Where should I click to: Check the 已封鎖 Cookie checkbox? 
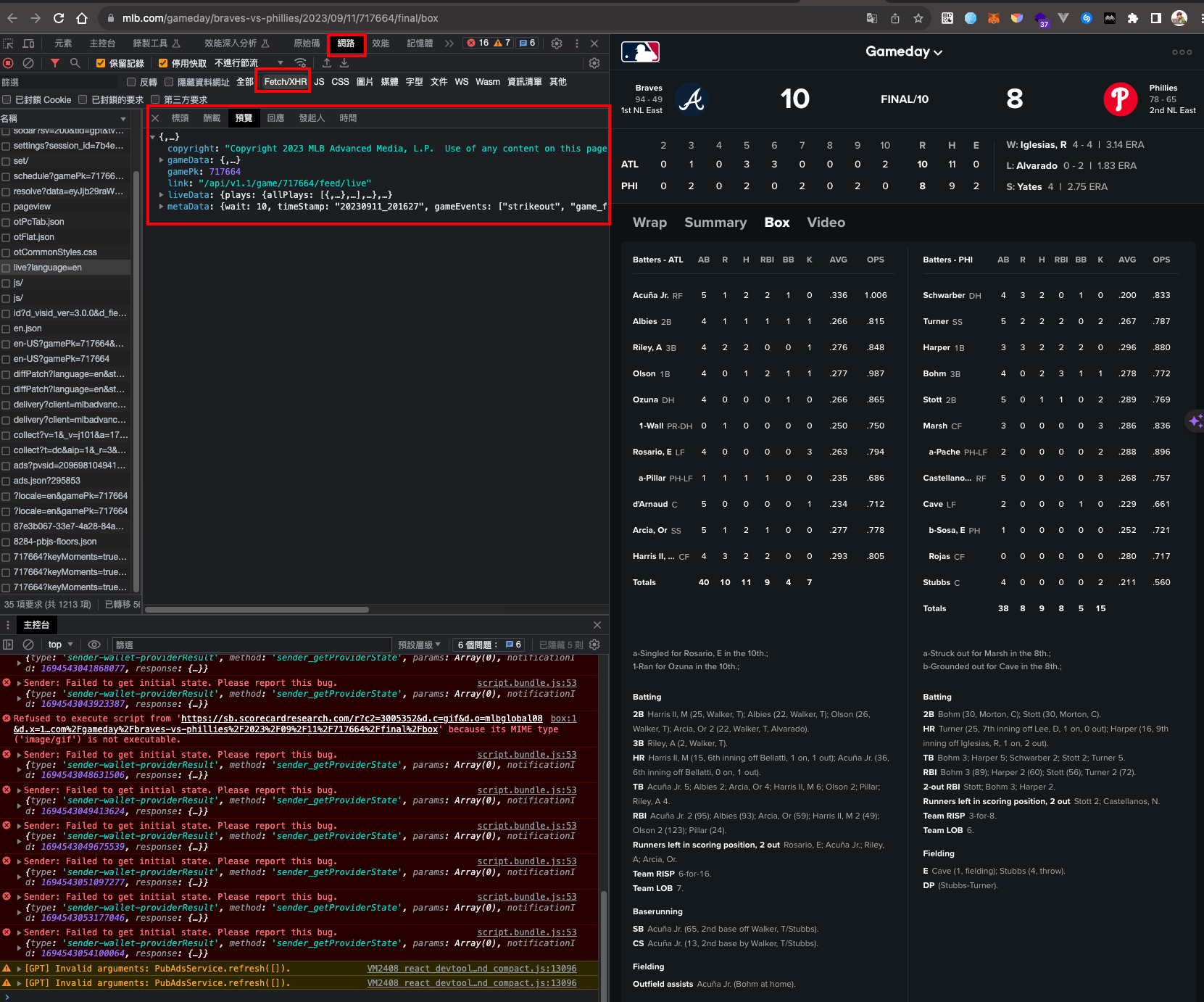pos(7,99)
